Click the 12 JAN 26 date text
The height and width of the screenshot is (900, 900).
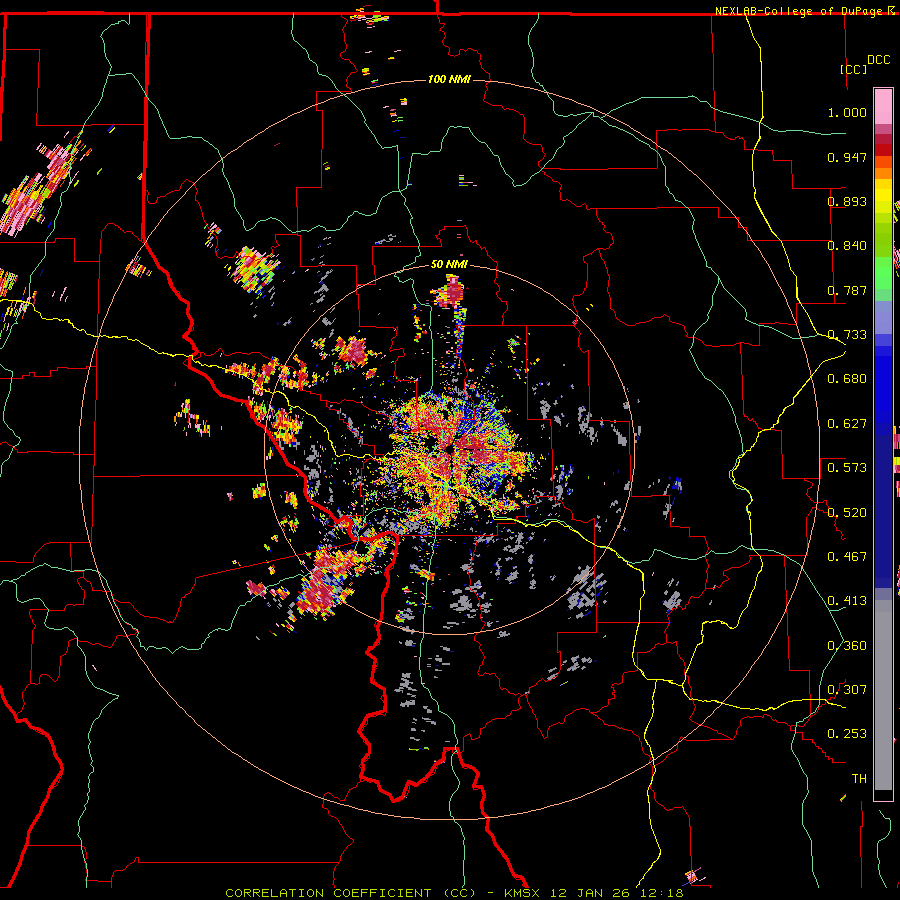[589, 893]
